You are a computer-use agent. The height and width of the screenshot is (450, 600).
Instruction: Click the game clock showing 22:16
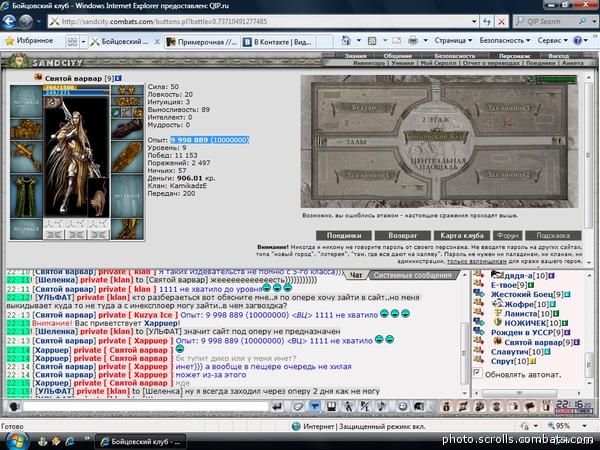click(572, 406)
